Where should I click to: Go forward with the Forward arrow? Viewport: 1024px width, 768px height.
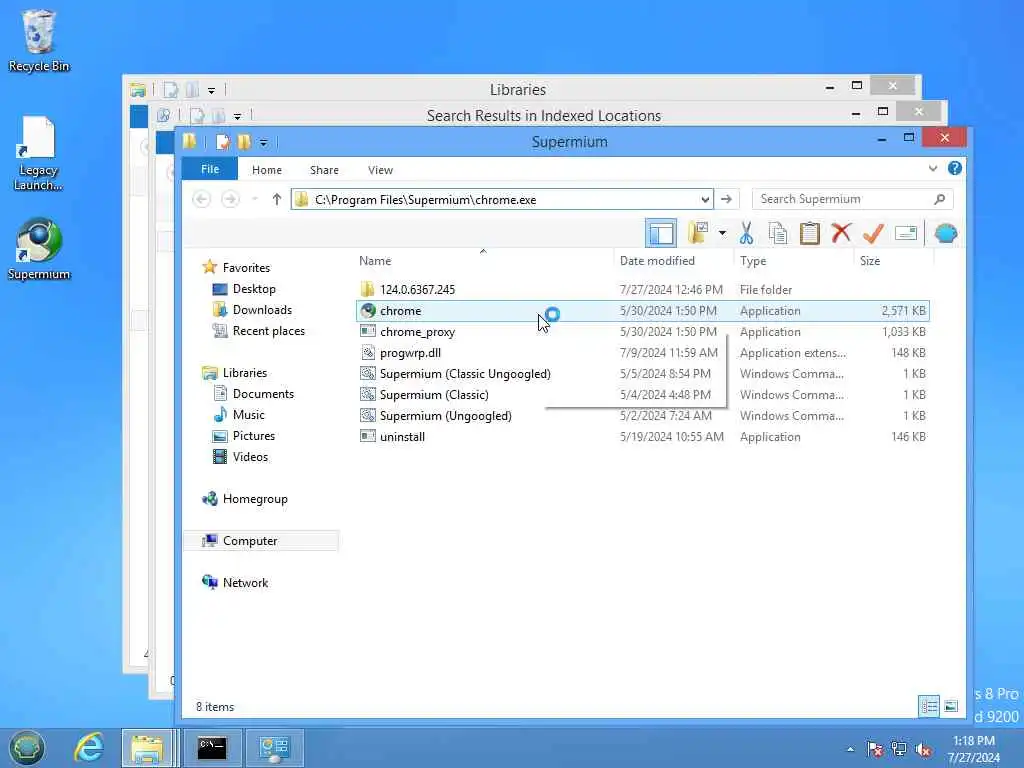(230, 199)
